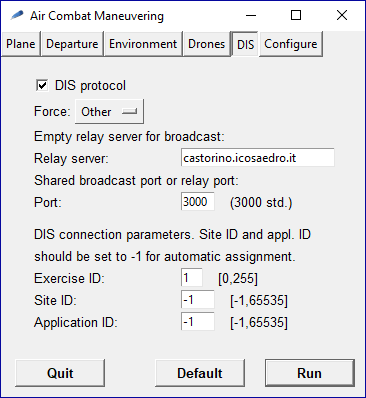Click the 'Force:' label

point(52,111)
